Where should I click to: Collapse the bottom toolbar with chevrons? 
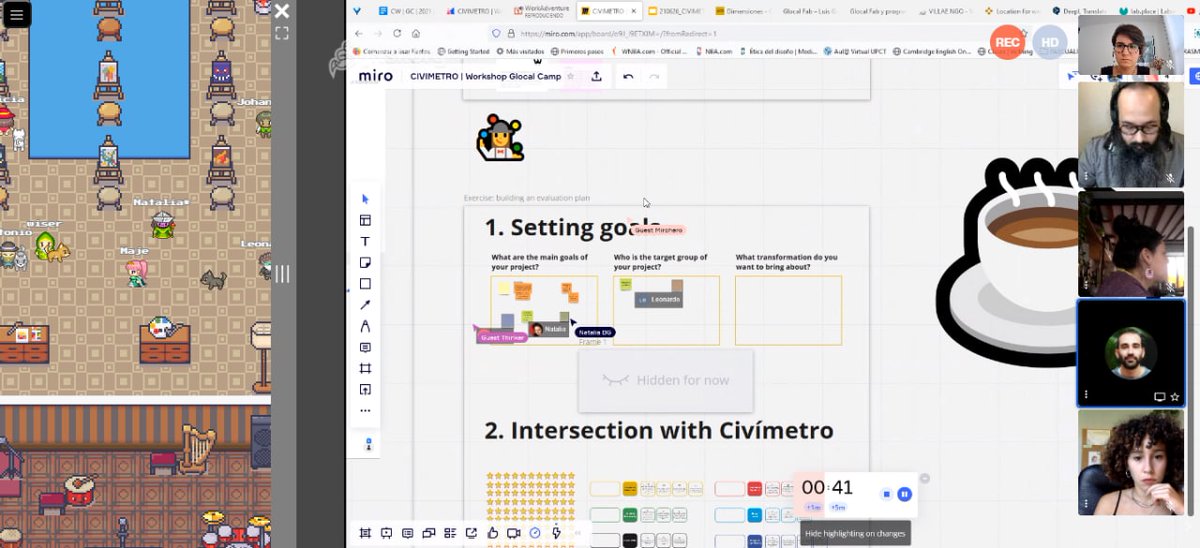point(577,533)
